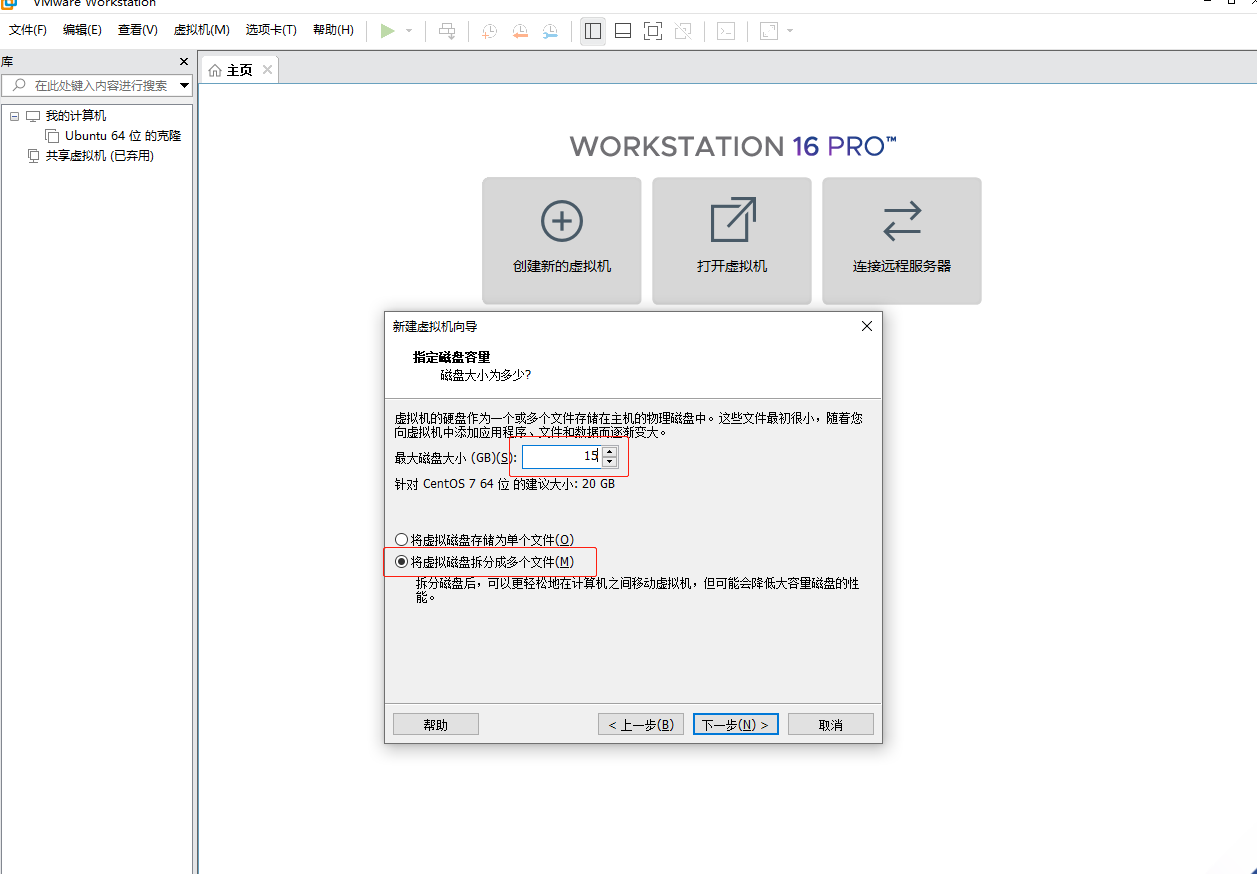The height and width of the screenshot is (874, 1257).
Task: Click the green power-on play icon
Action: (388, 31)
